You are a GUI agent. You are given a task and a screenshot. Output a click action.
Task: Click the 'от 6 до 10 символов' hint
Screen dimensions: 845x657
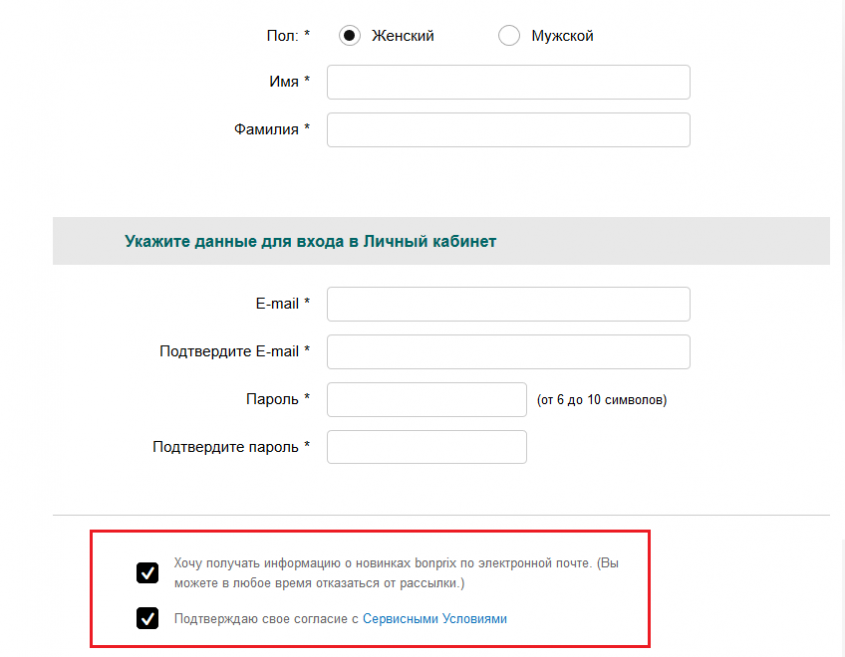(601, 400)
